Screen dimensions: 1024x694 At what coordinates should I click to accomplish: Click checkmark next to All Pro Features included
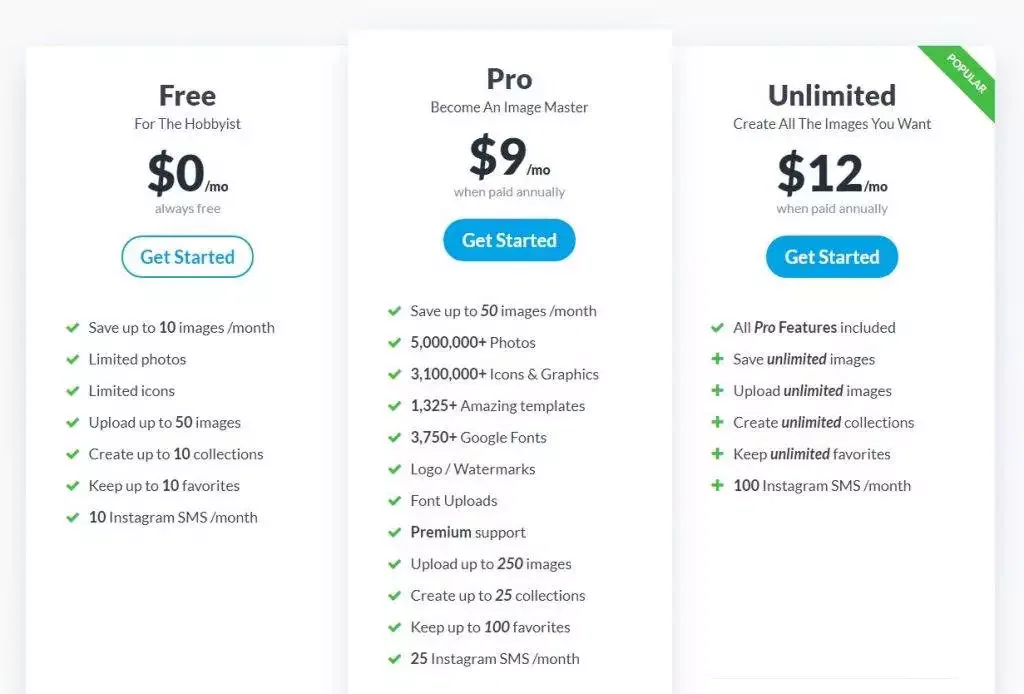(717, 327)
